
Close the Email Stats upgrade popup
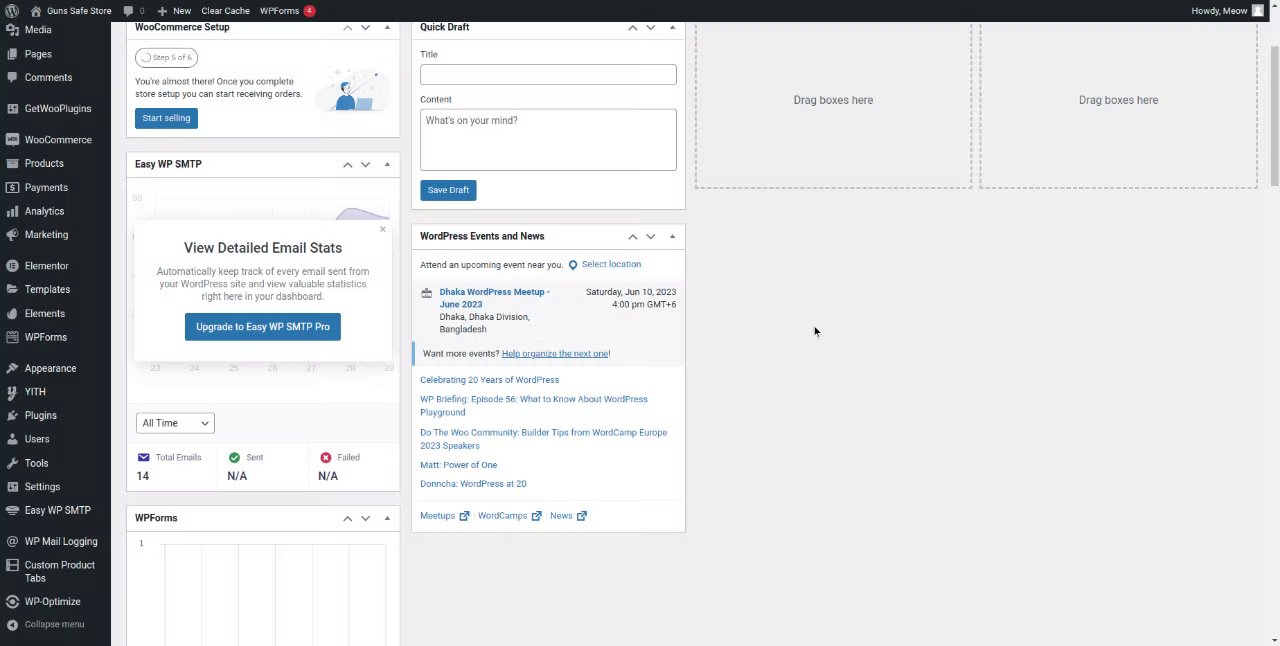point(382,230)
